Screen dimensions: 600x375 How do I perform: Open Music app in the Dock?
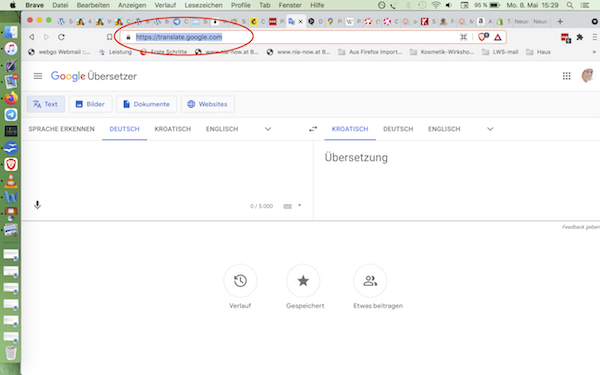(11, 49)
